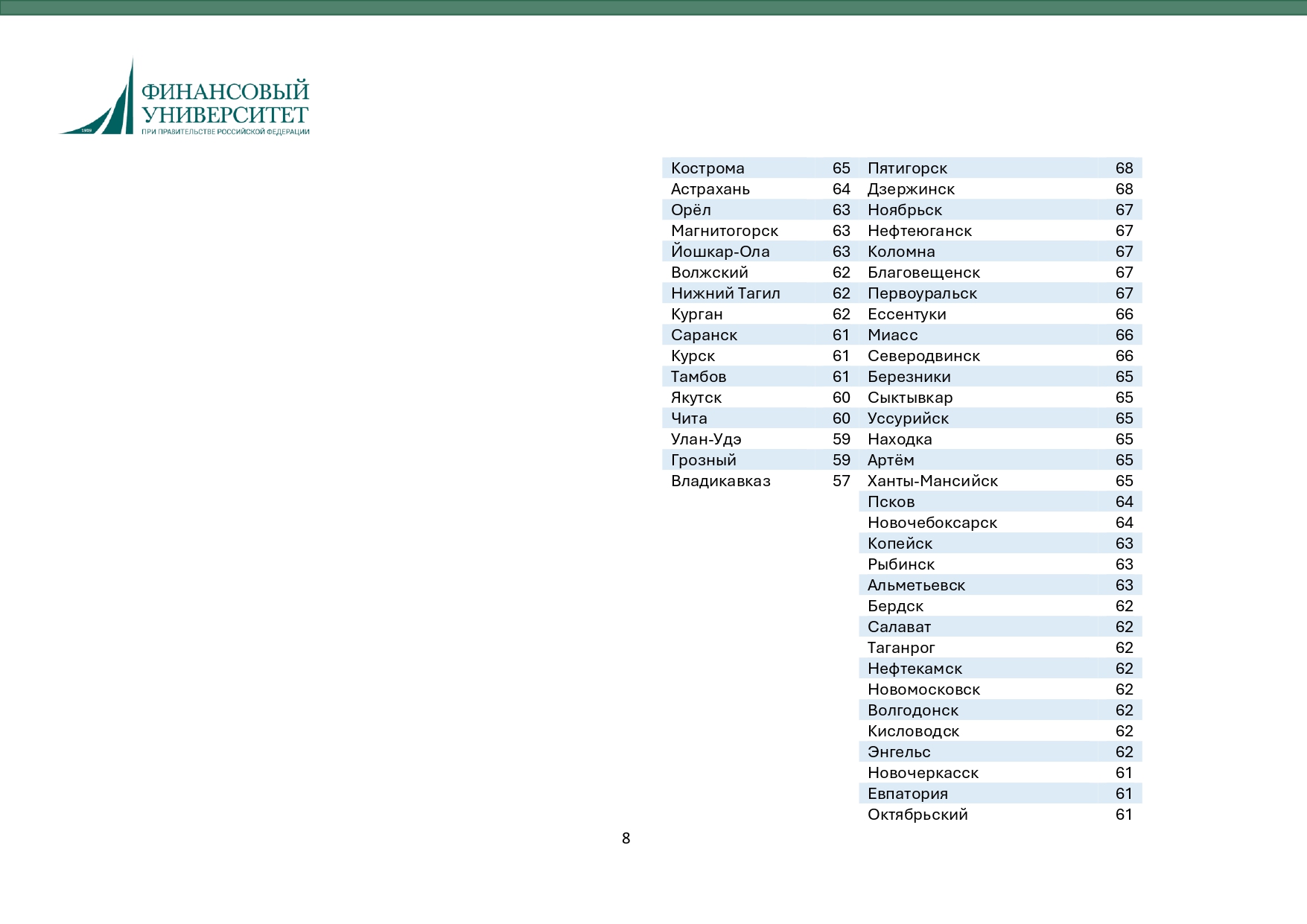Select the Нижний Тагил row
The image size is (1307, 924).
point(760,293)
